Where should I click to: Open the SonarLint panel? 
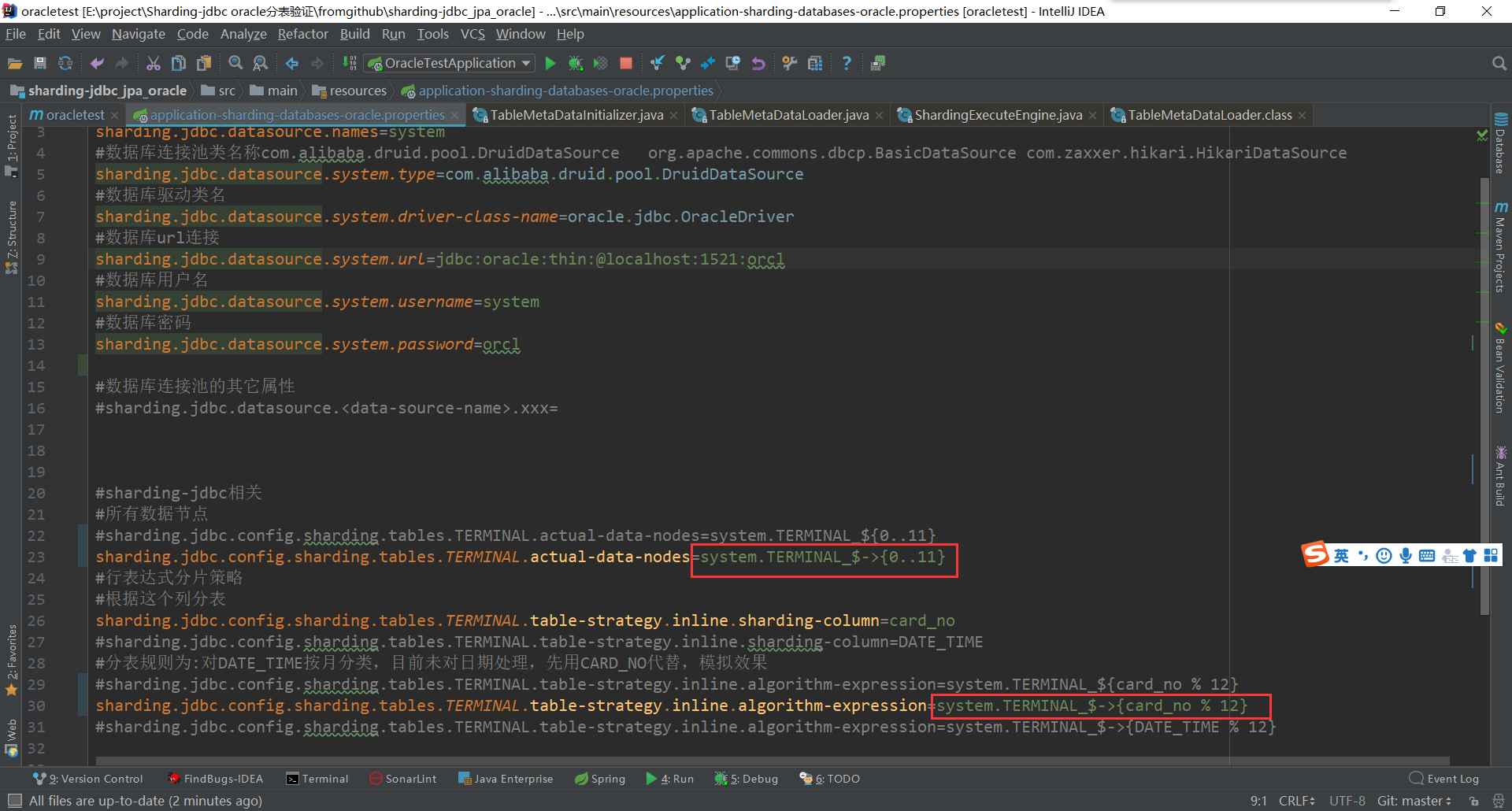402,778
